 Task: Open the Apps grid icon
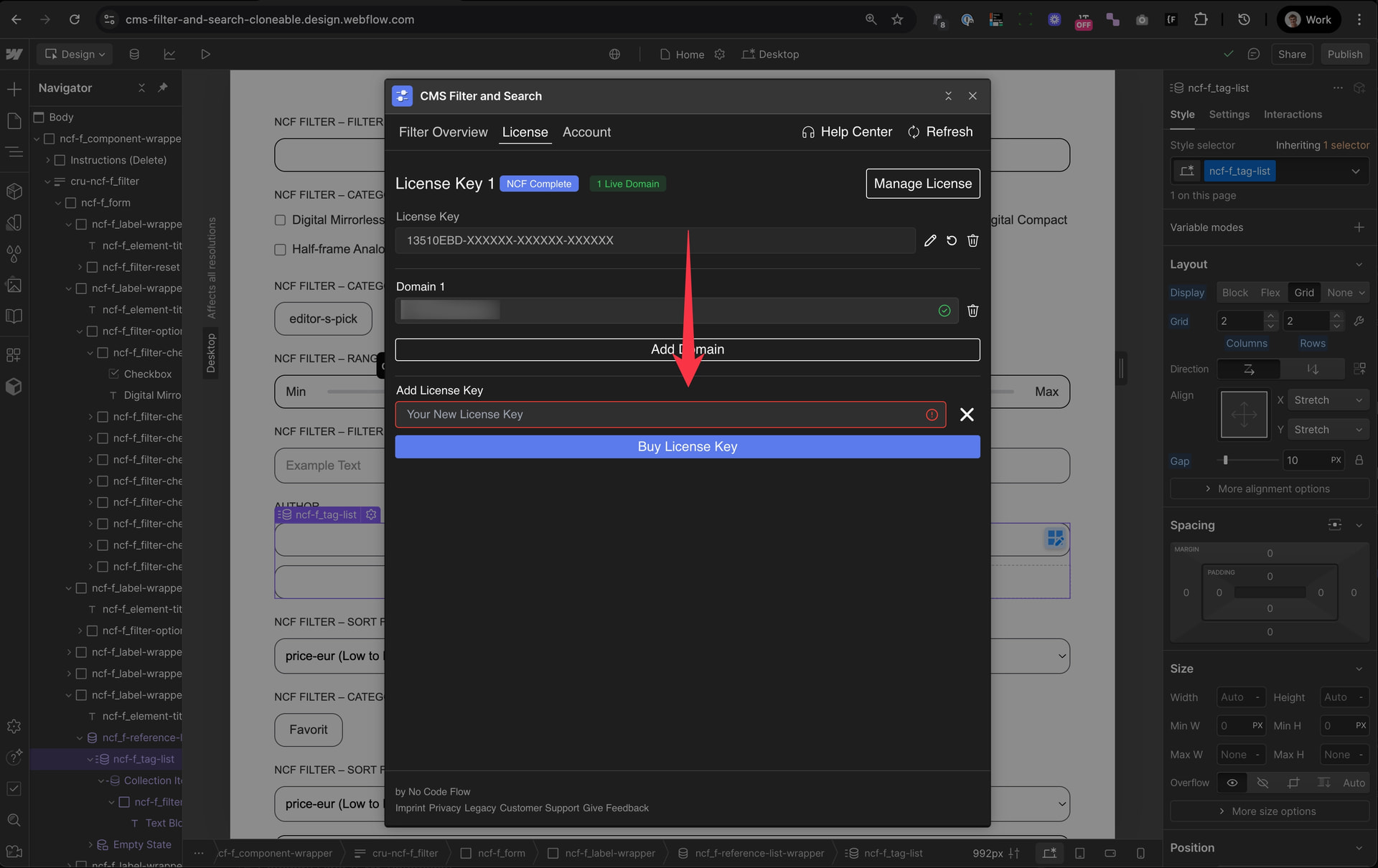tap(14, 355)
